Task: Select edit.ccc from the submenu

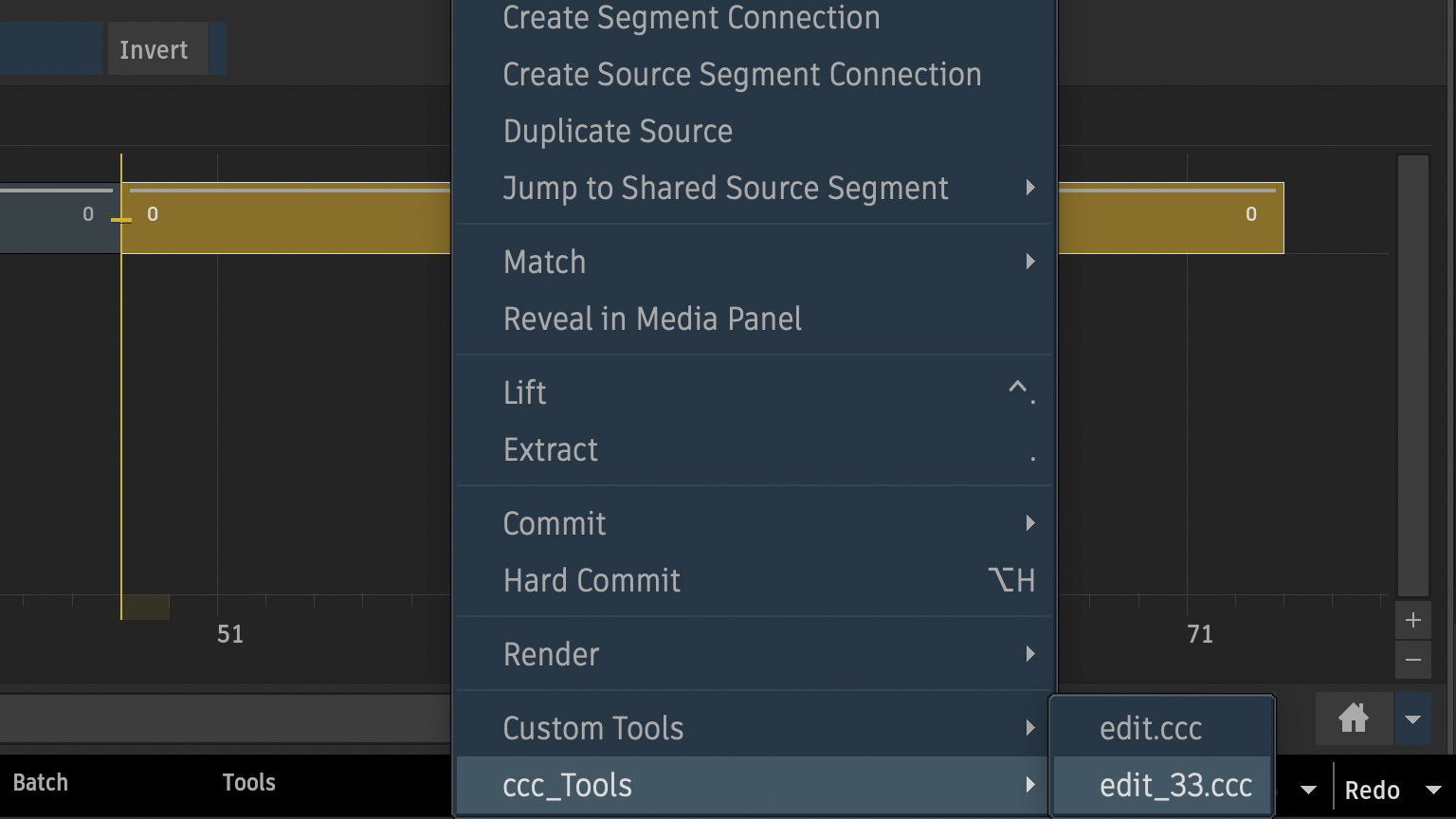Action: (x=1151, y=728)
